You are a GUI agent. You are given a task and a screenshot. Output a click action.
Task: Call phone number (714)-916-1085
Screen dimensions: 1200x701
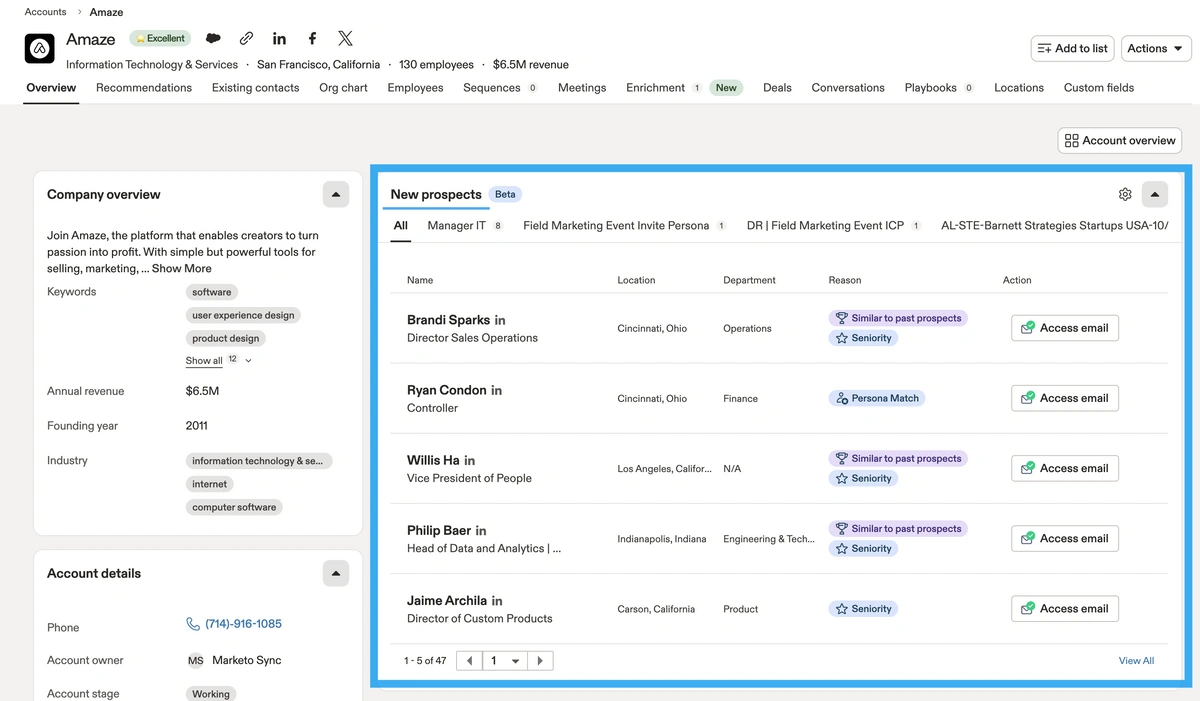tap(243, 624)
